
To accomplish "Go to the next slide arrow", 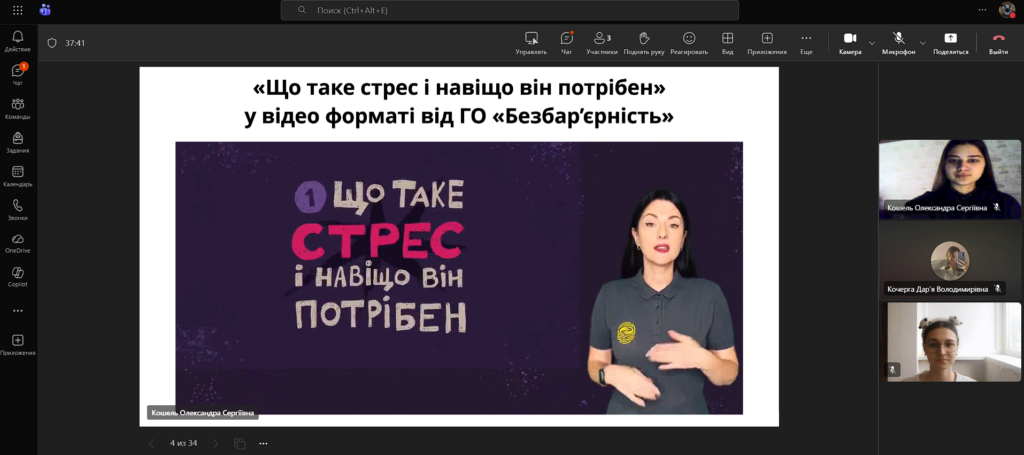I will click(216, 443).
